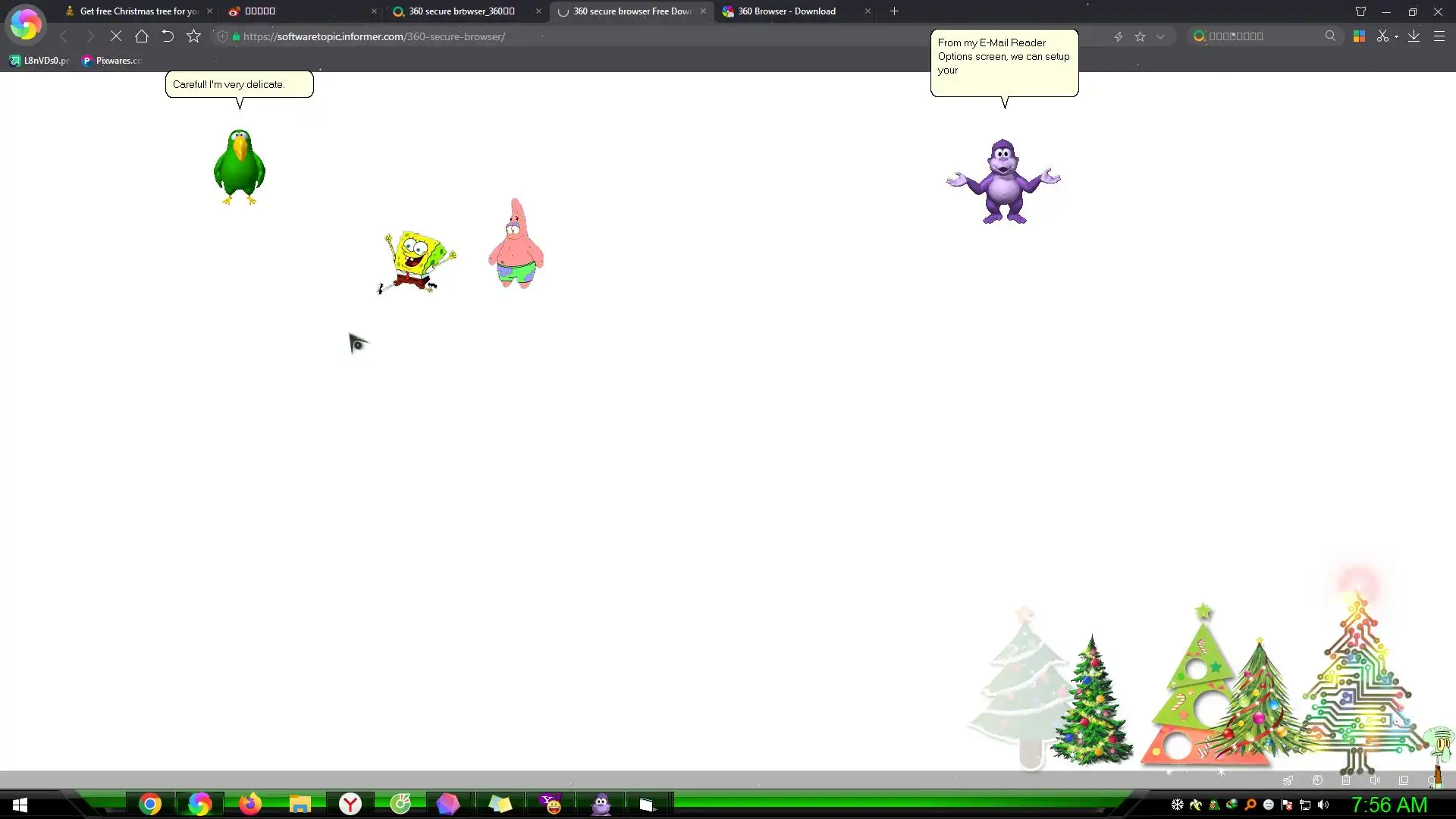
Task: Switch to 360 Browser - Download tab
Action: point(786,11)
